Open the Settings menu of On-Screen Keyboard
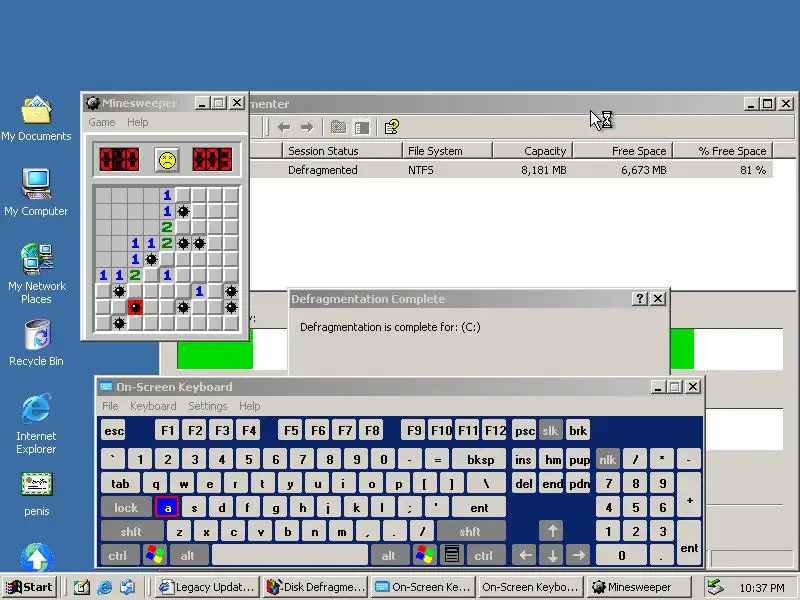Screen dimensions: 800x600 [208, 406]
